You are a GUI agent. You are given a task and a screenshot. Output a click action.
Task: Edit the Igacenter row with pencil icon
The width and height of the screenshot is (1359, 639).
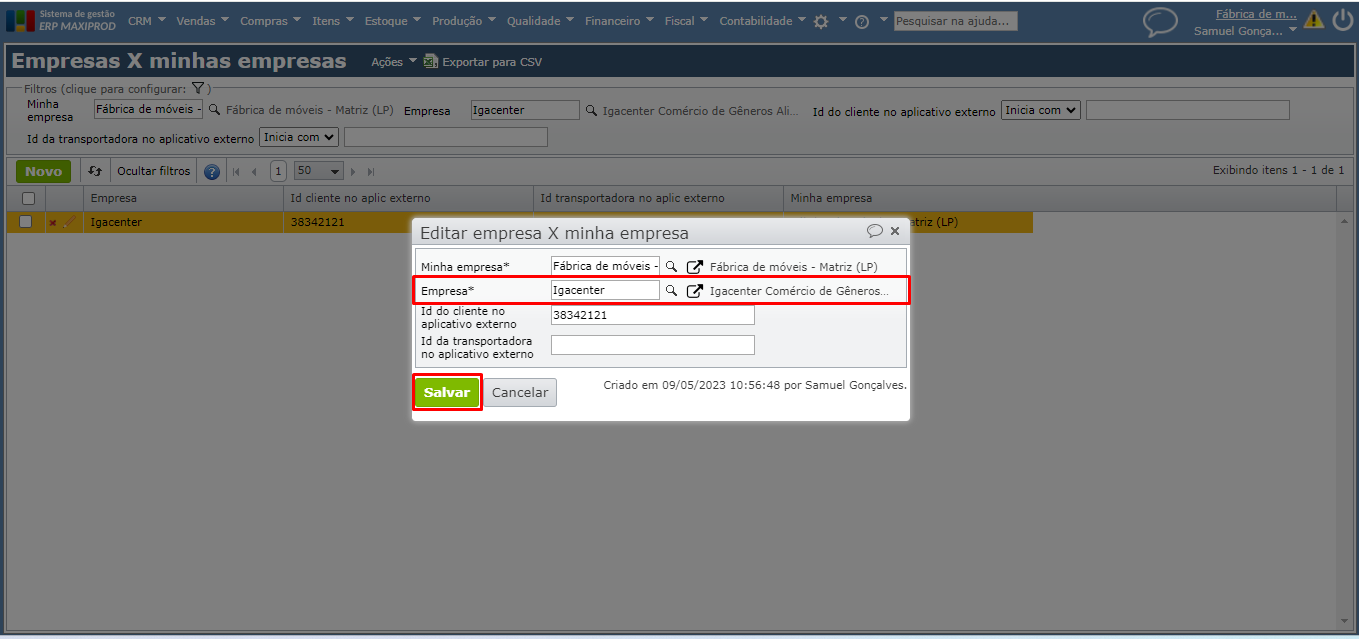click(x=69, y=221)
